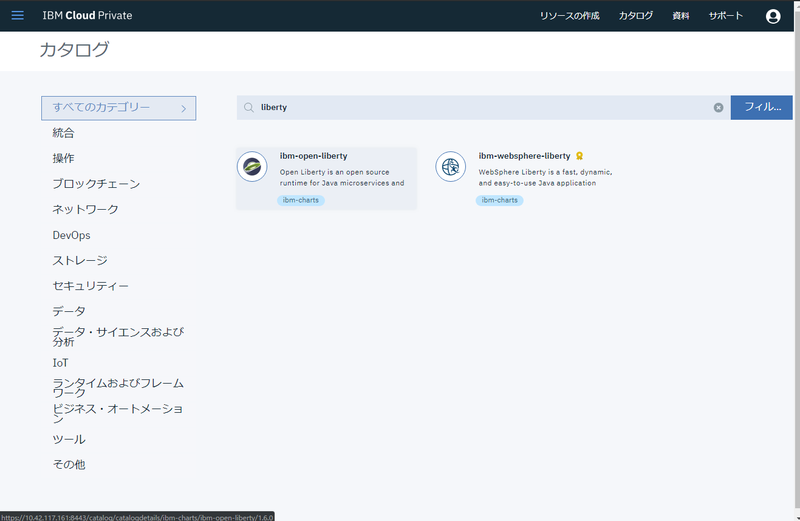Click the フィル... filter button
The width and height of the screenshot is (800, 521).
tap(761, 107)
